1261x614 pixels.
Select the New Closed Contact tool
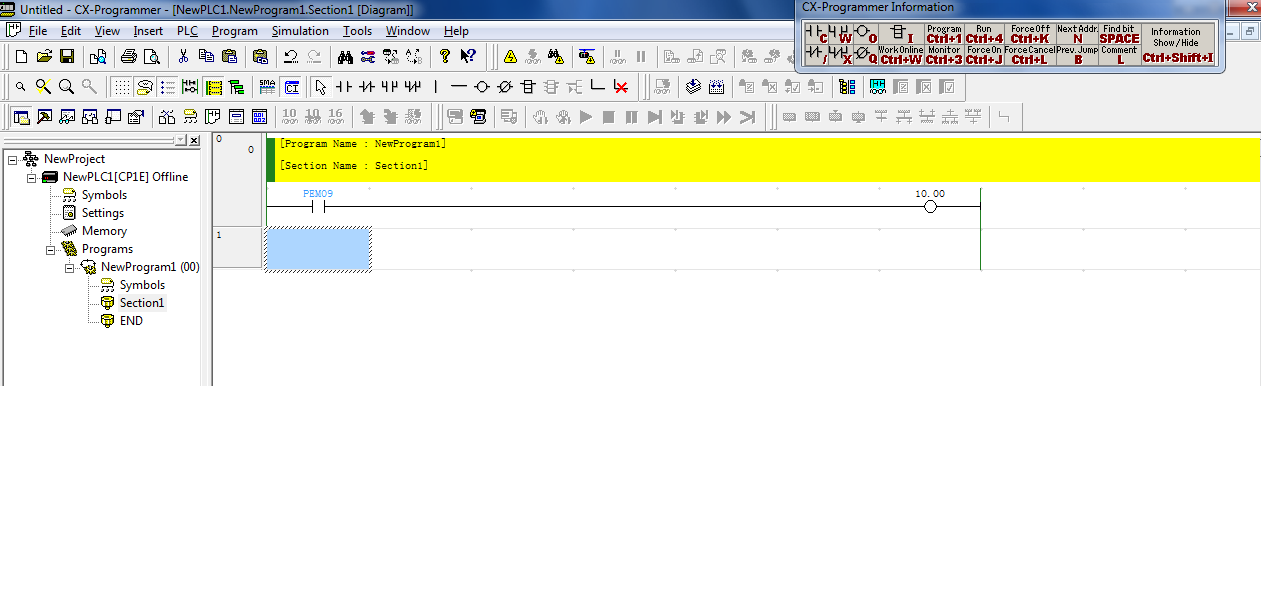click(366, 87)
